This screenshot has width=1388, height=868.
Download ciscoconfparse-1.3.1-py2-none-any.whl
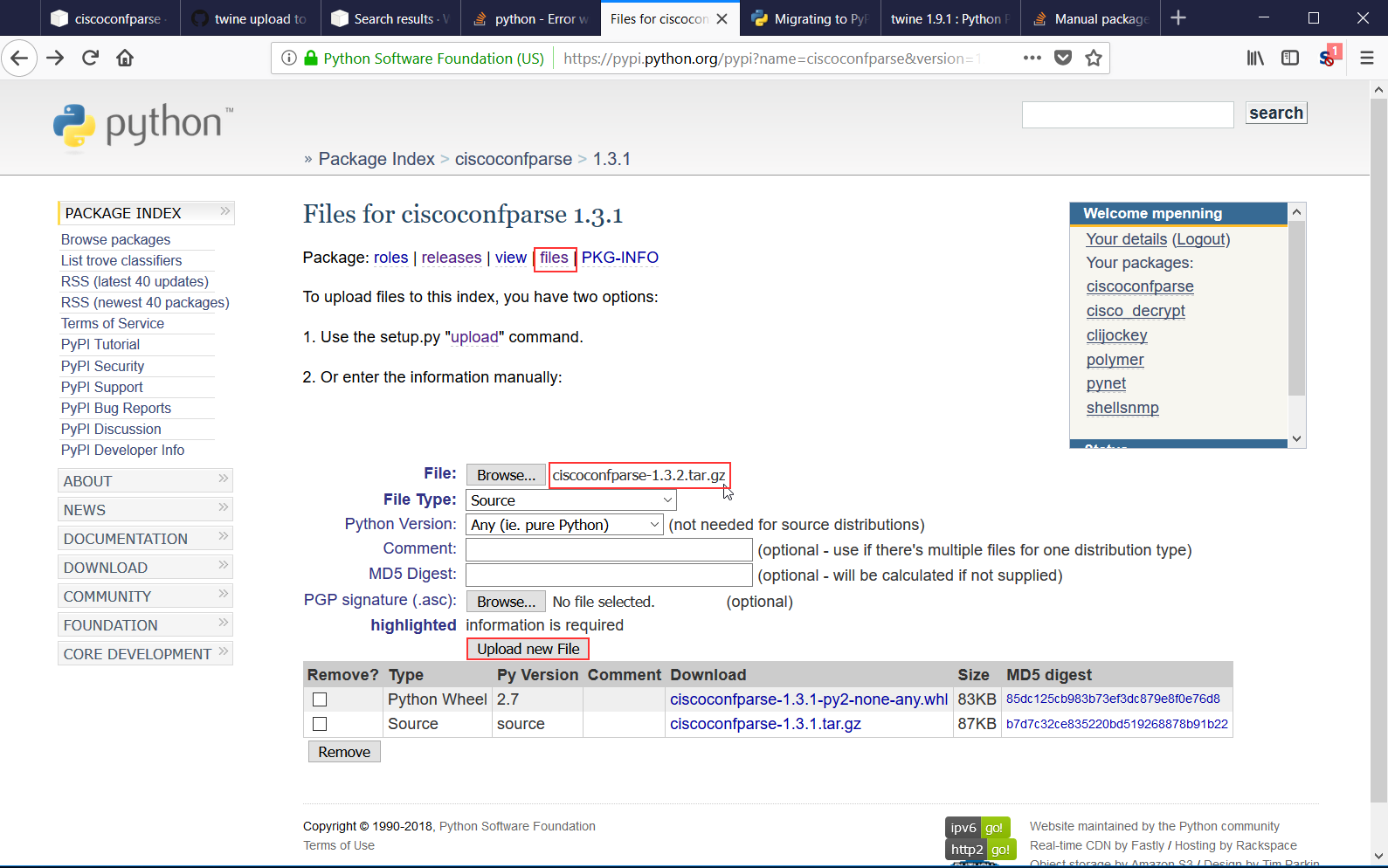point(809,699)
